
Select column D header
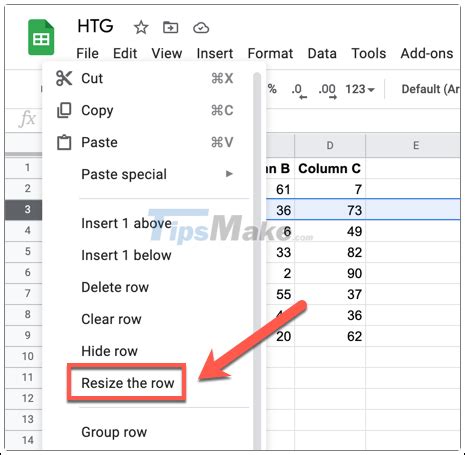click(x=330, y=145)
